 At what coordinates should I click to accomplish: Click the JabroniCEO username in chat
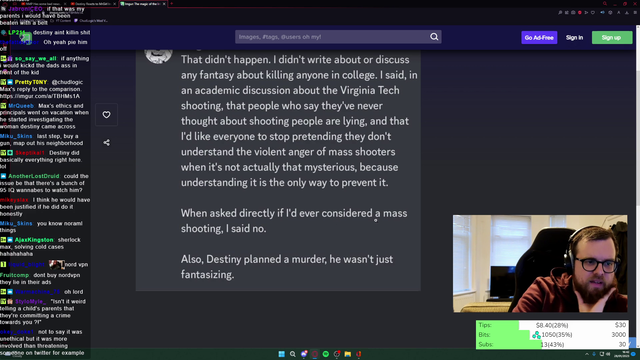[x=25, y=9]
